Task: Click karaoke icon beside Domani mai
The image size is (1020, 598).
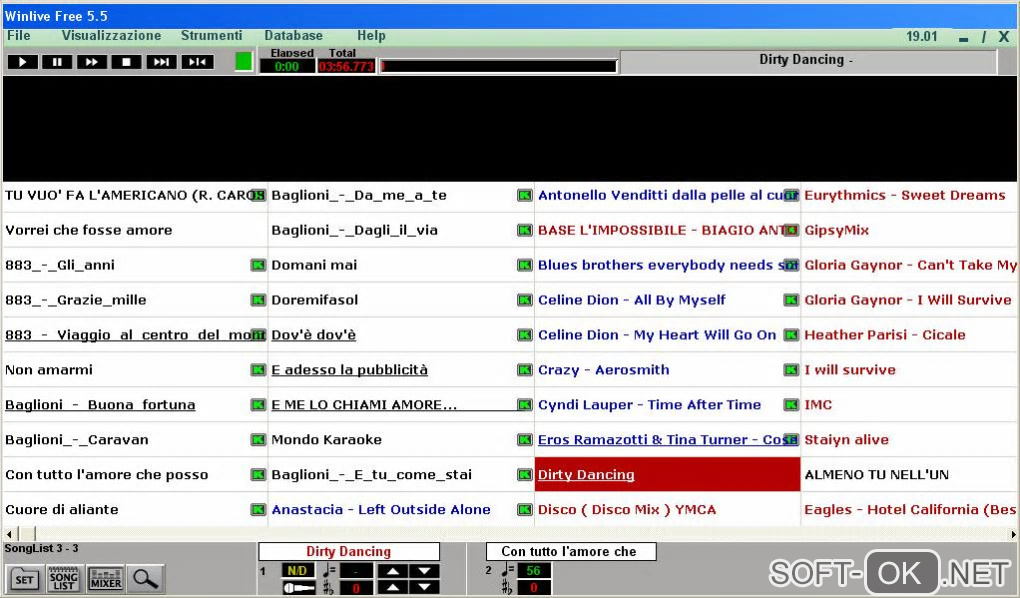Action: point(524,265)
